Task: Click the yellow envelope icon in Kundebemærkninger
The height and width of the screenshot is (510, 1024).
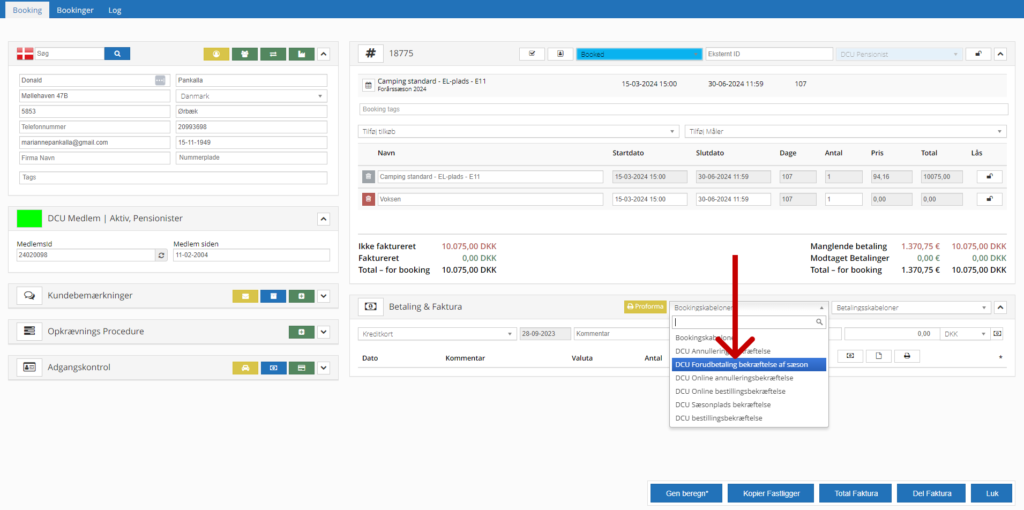Action: tap(245, 296)
